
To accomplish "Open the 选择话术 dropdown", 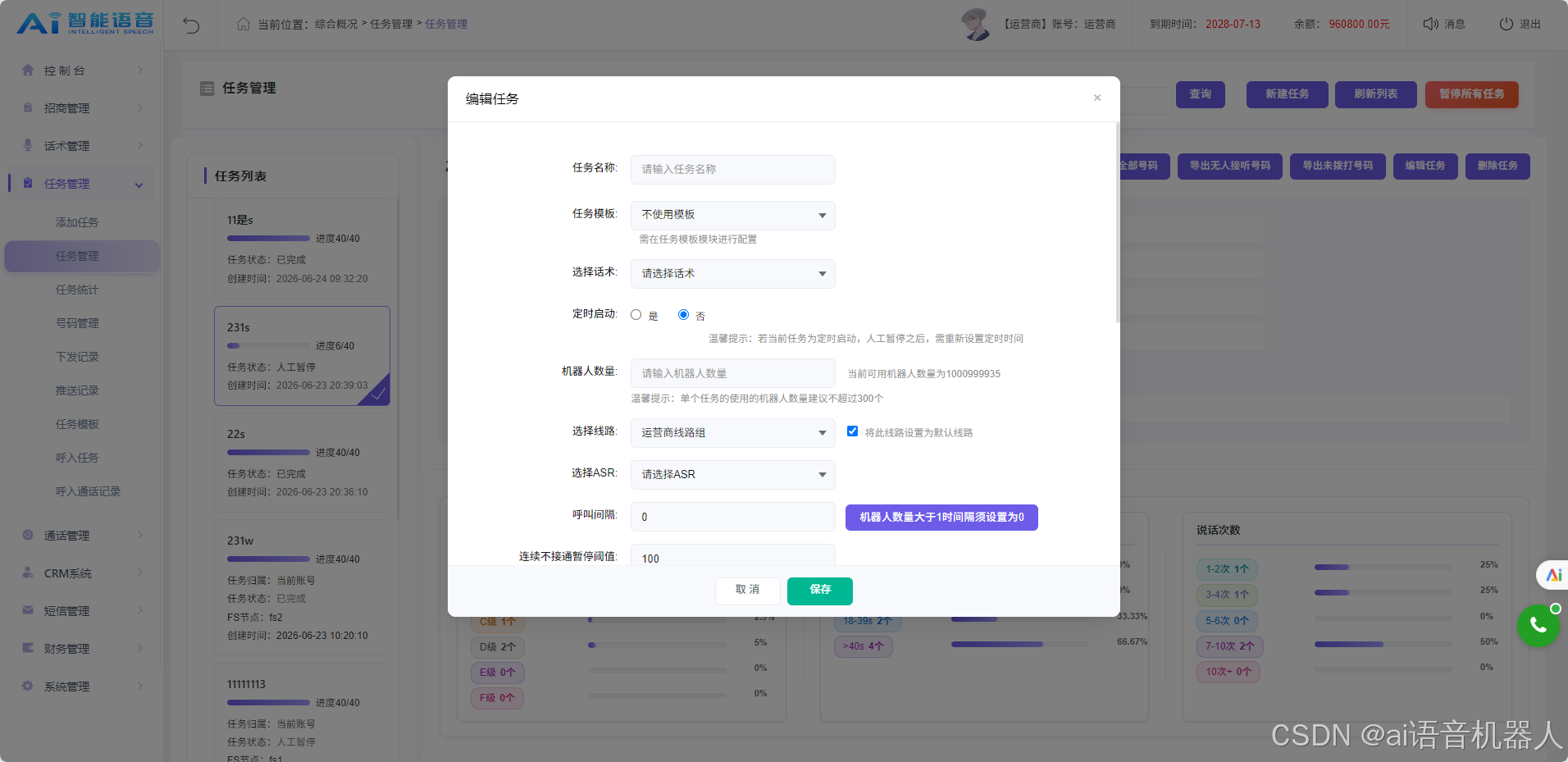I will click(732, 274).
